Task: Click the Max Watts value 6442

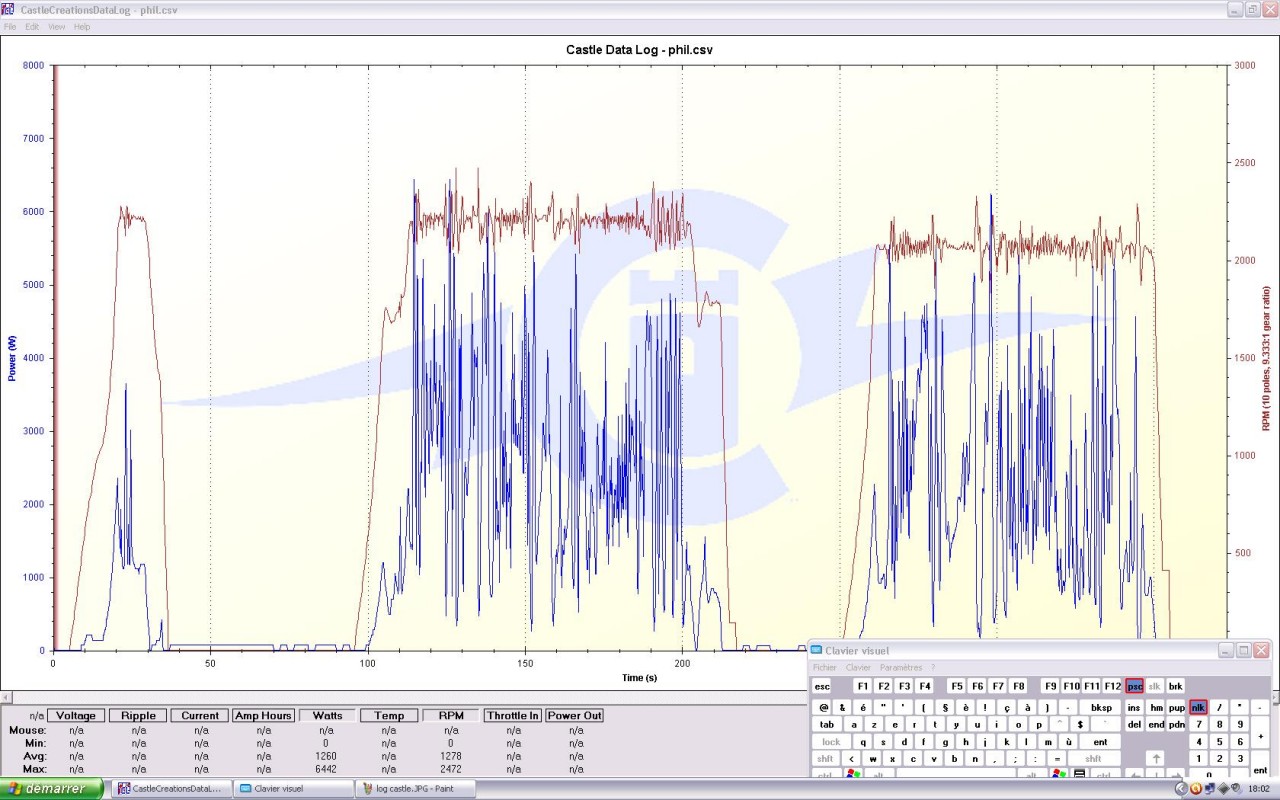Action: coord(326,769)
